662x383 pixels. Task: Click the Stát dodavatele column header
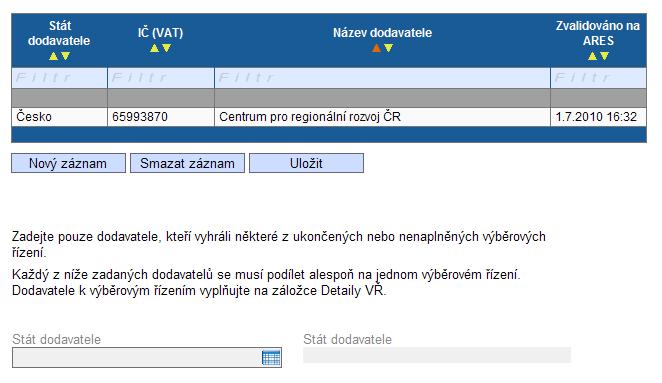click(x=59, y=33)
